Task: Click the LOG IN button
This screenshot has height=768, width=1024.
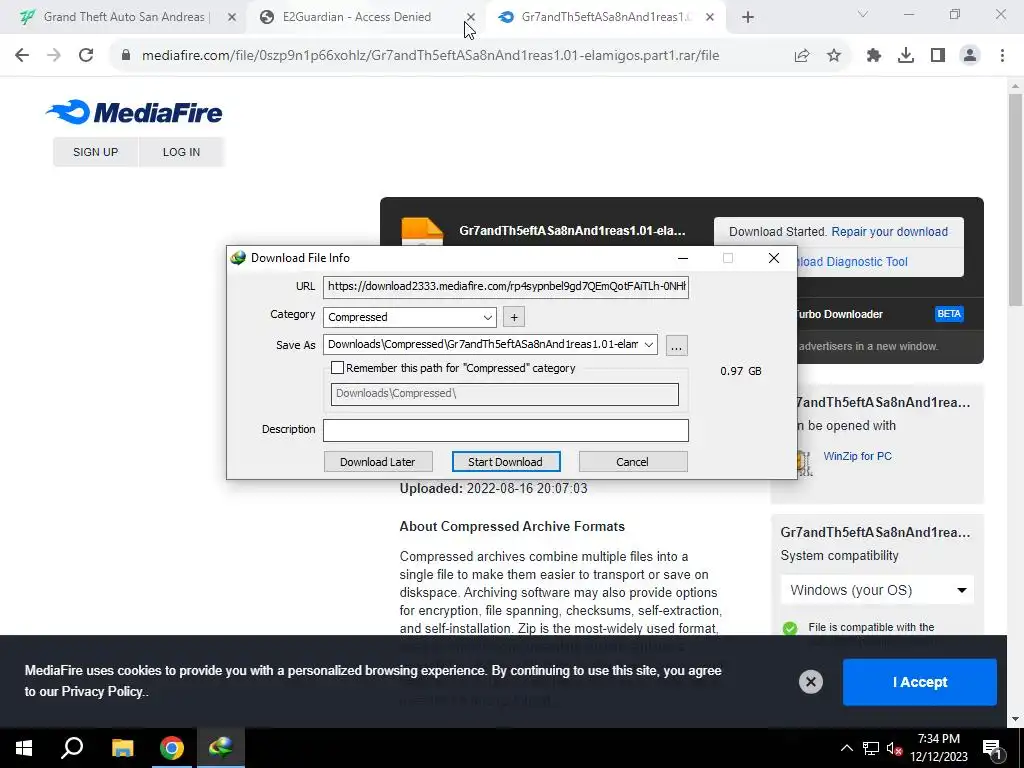Action: [x=181, y=152]
